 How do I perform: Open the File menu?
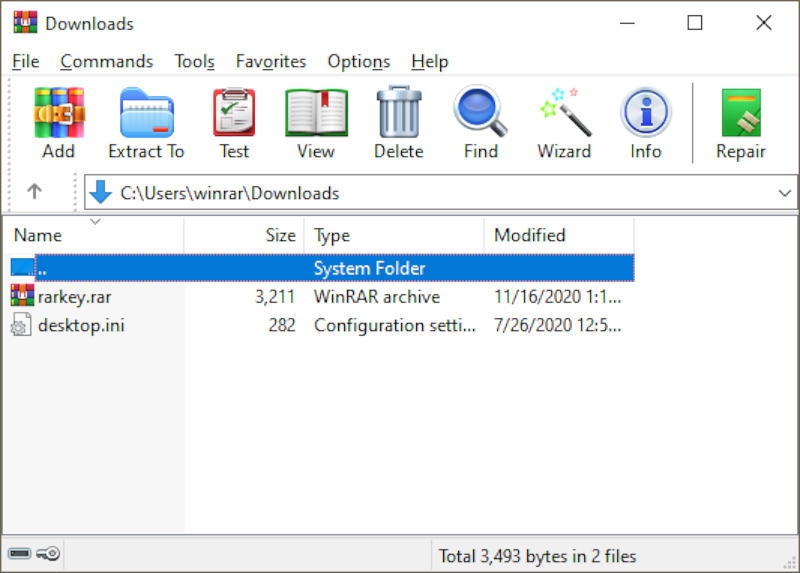tap(25, 62)
